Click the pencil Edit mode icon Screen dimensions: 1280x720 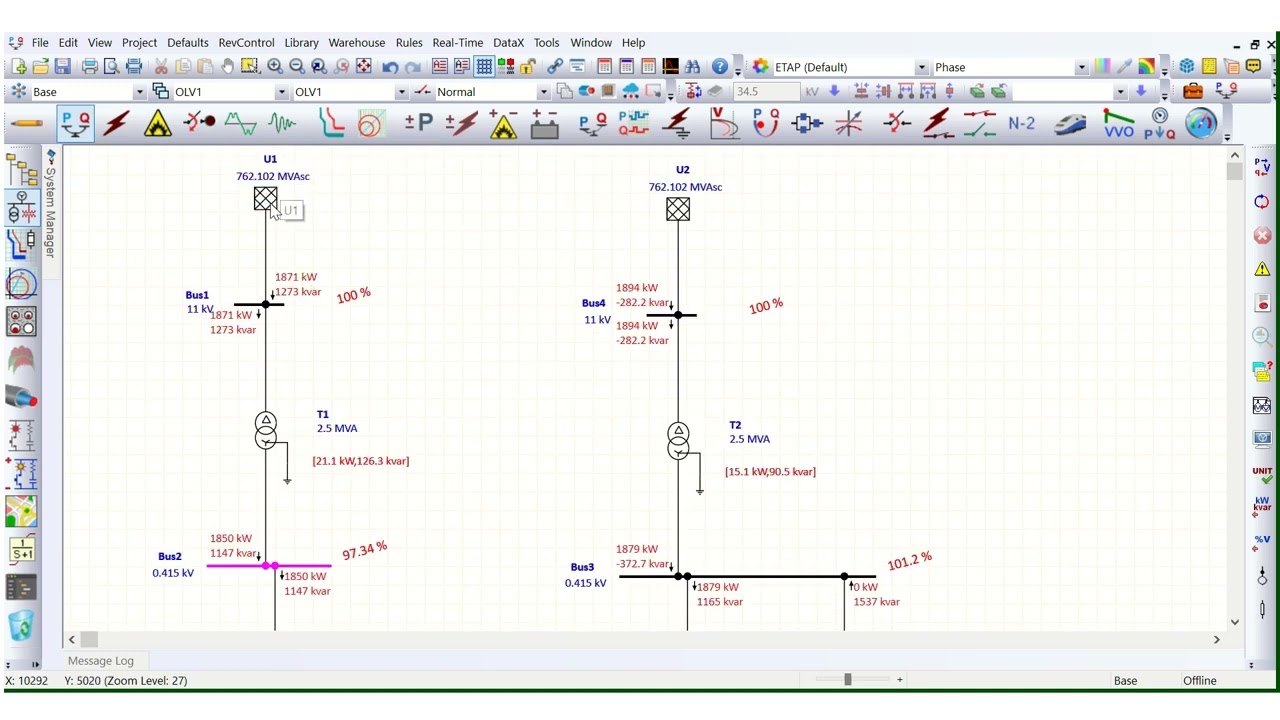27,124
